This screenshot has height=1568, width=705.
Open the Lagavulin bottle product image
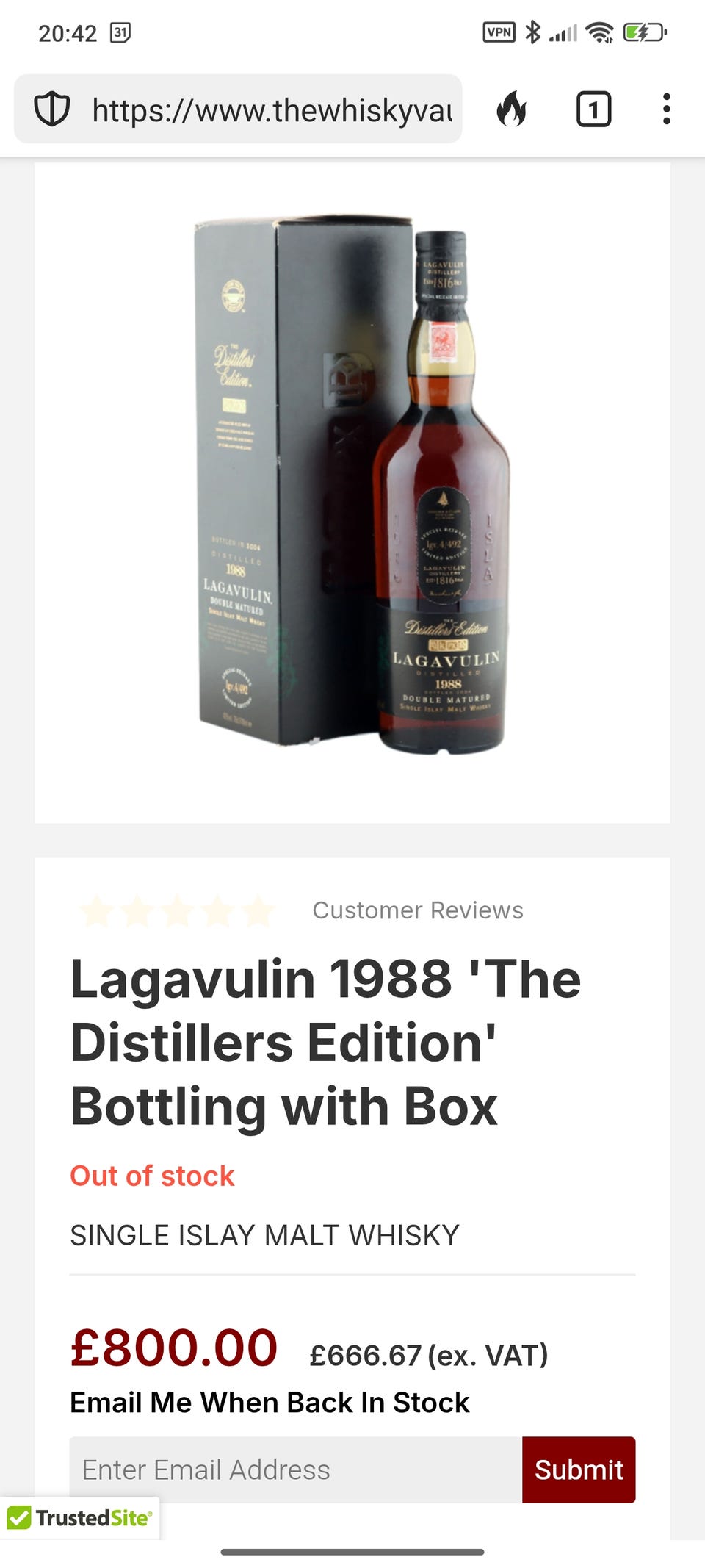pyautogui.click(x=352, y=483)
